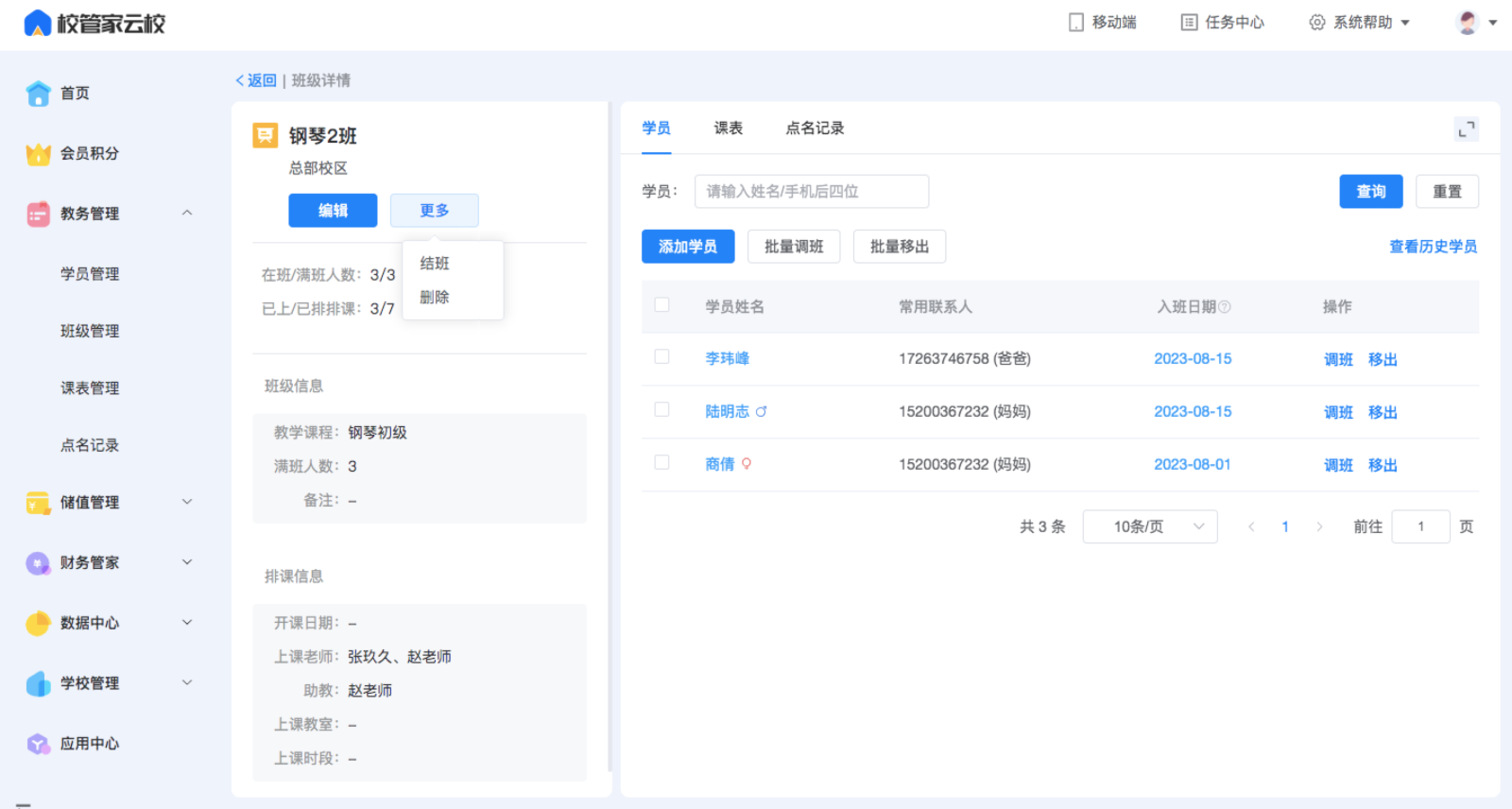
Task: Expand the 财务管家 menu chevron
Action: coord(187,561)
